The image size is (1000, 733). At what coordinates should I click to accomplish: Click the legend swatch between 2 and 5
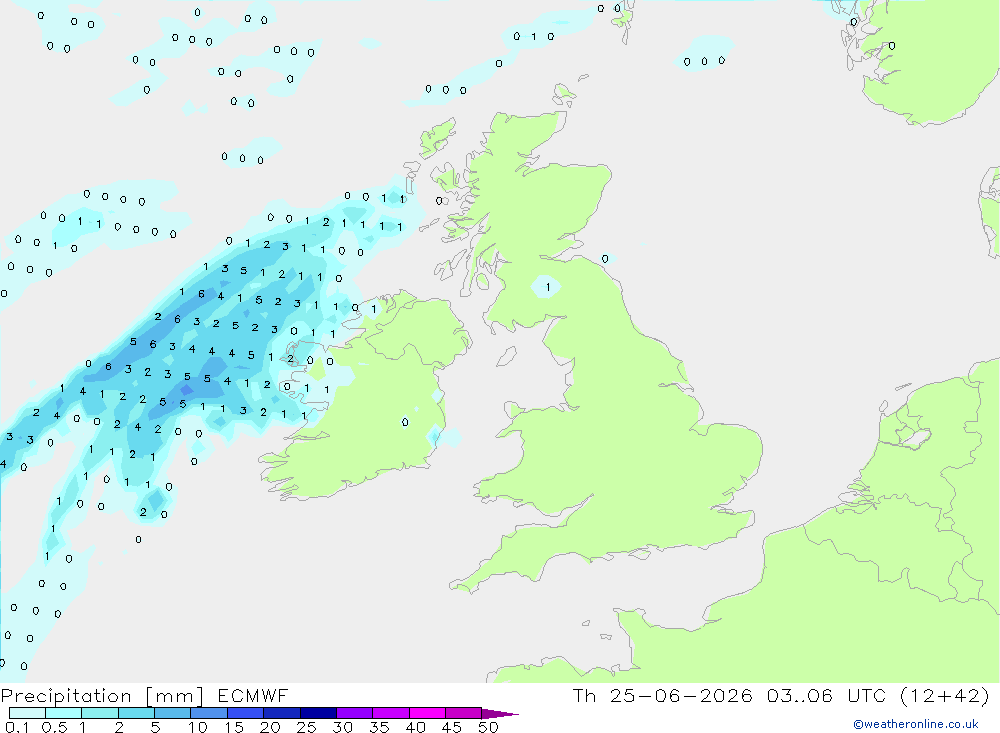136,713
